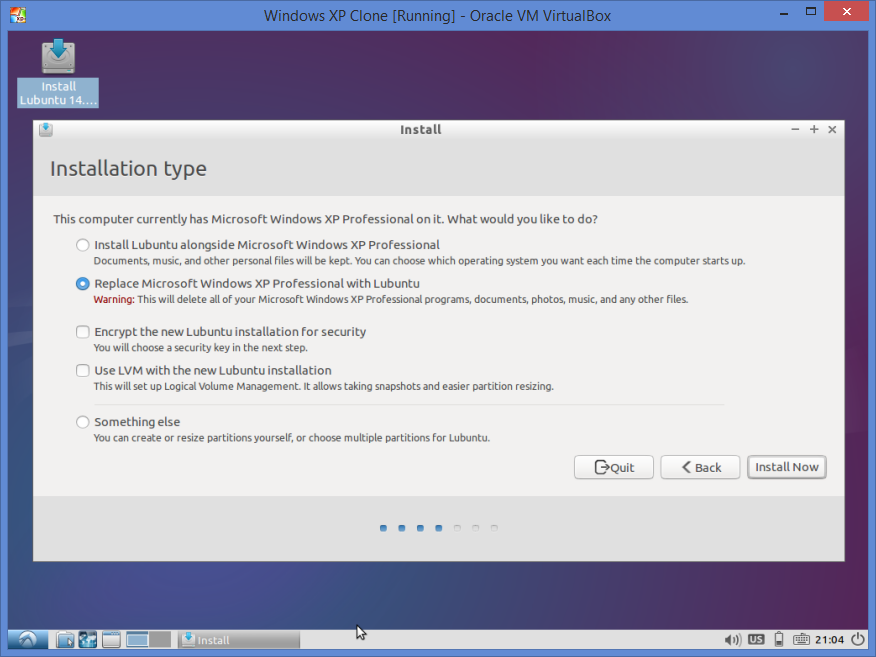Click the VirtualBox XP icon in title bar
The height and width of the screenshot is (657, 876).
(x=18, y=15)
